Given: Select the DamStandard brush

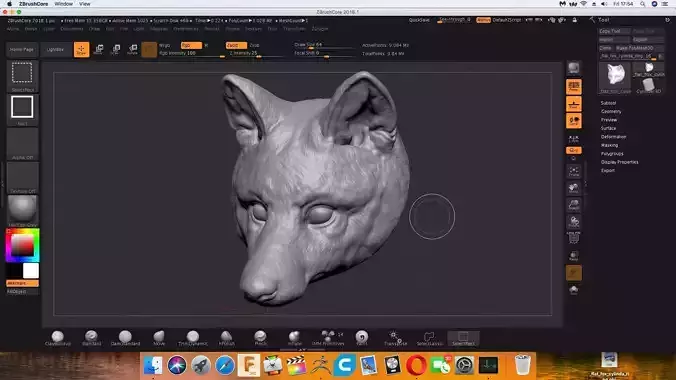Looking at the screenshot, I should (x=125, y=338).
